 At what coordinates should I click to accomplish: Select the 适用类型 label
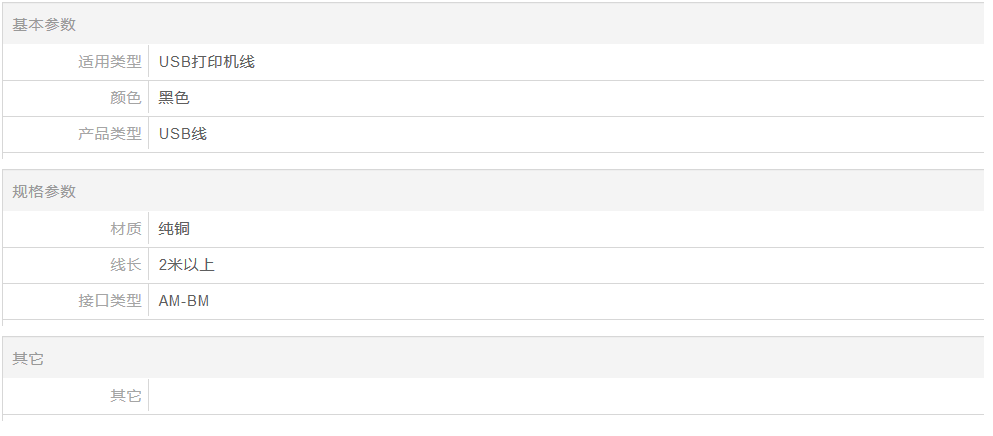pos(110,62)
